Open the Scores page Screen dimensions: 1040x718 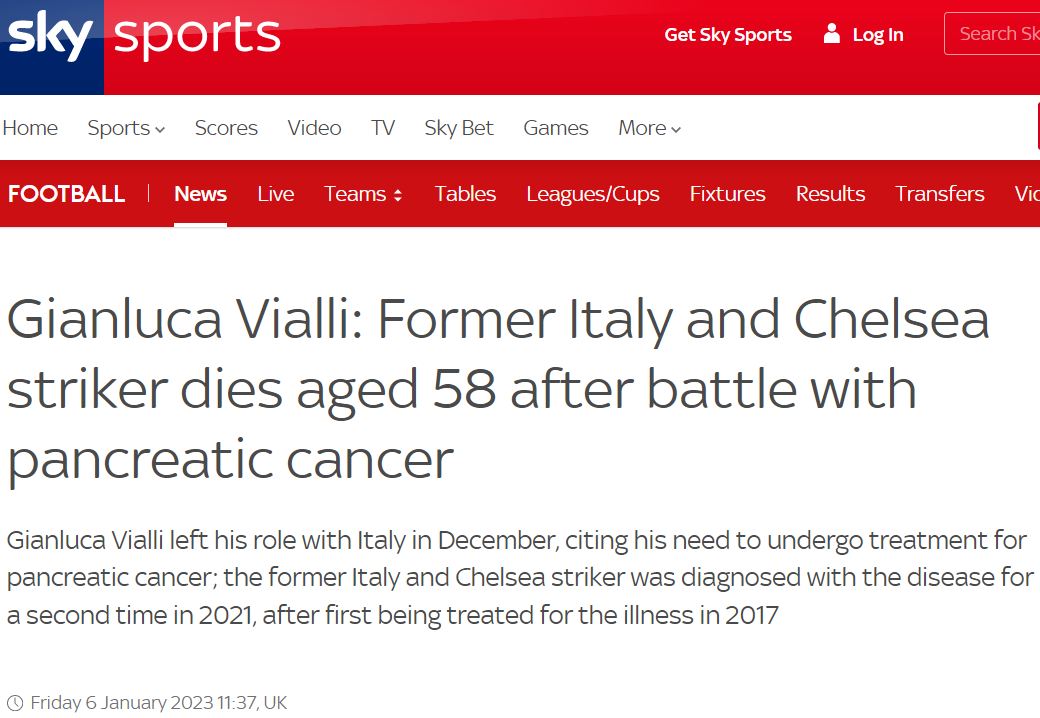click(x=226, y=128)
